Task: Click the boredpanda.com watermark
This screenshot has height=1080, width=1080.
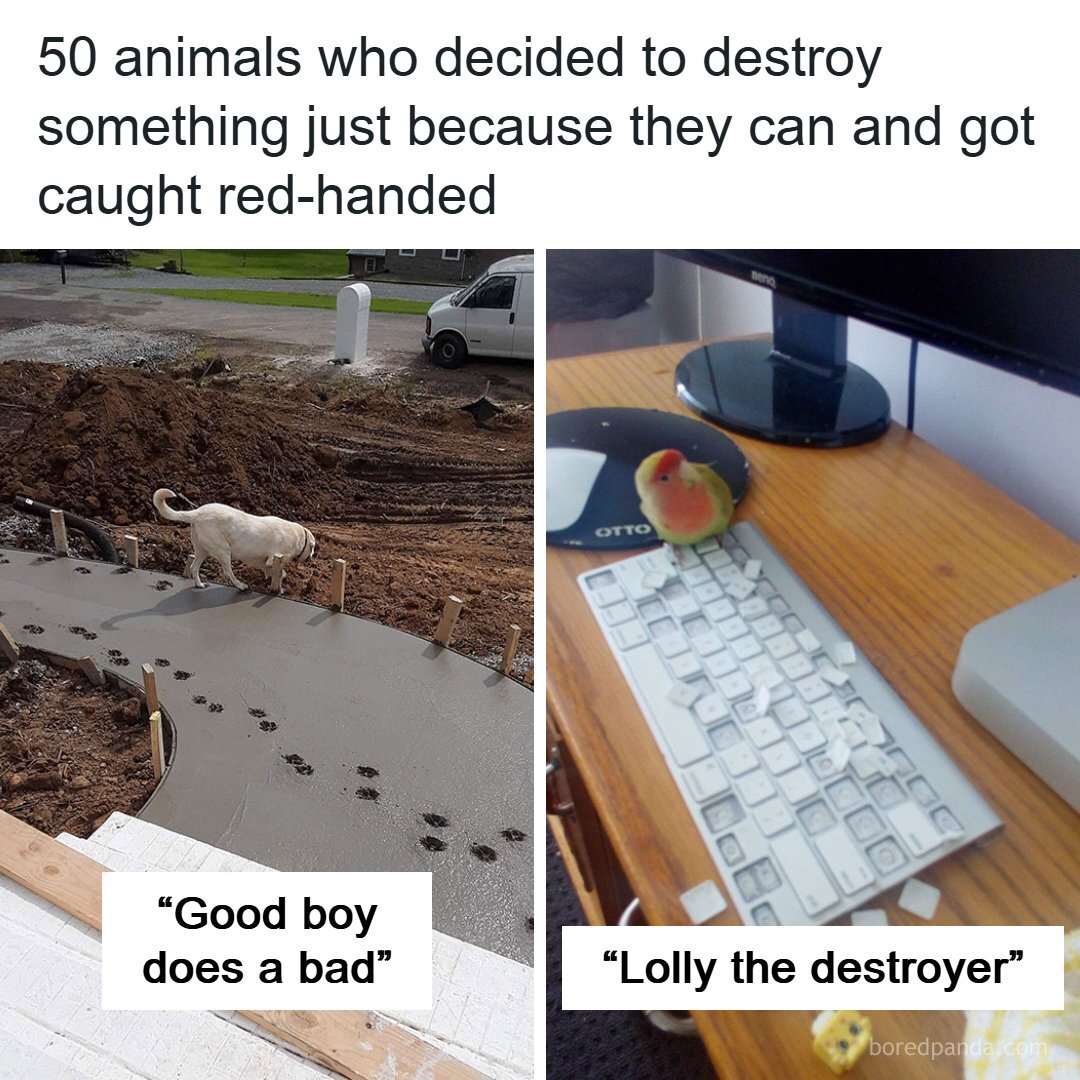Action: (x=957, y=1048)
